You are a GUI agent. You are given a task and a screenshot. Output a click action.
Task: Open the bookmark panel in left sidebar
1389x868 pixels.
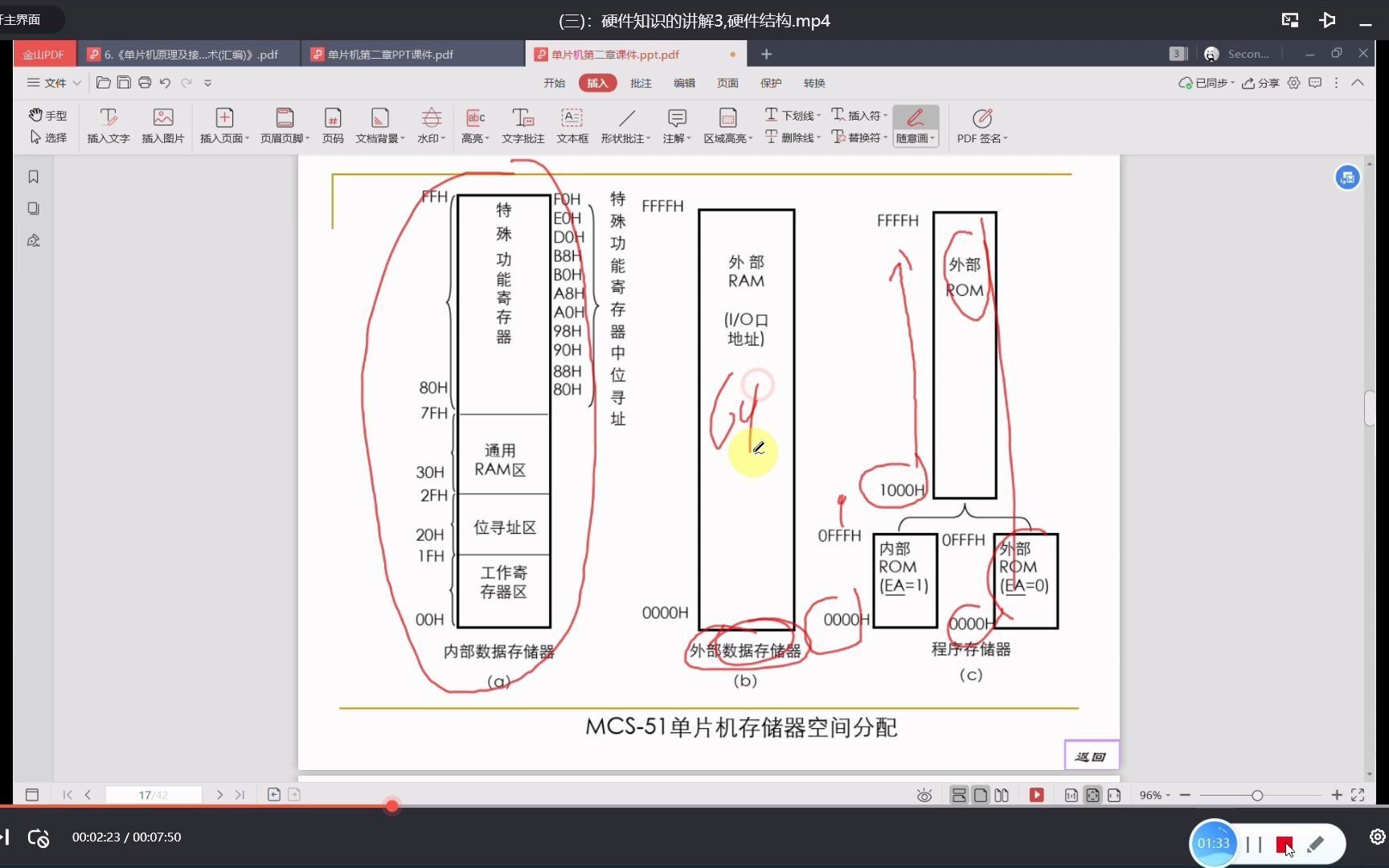(x=33, y=177)
